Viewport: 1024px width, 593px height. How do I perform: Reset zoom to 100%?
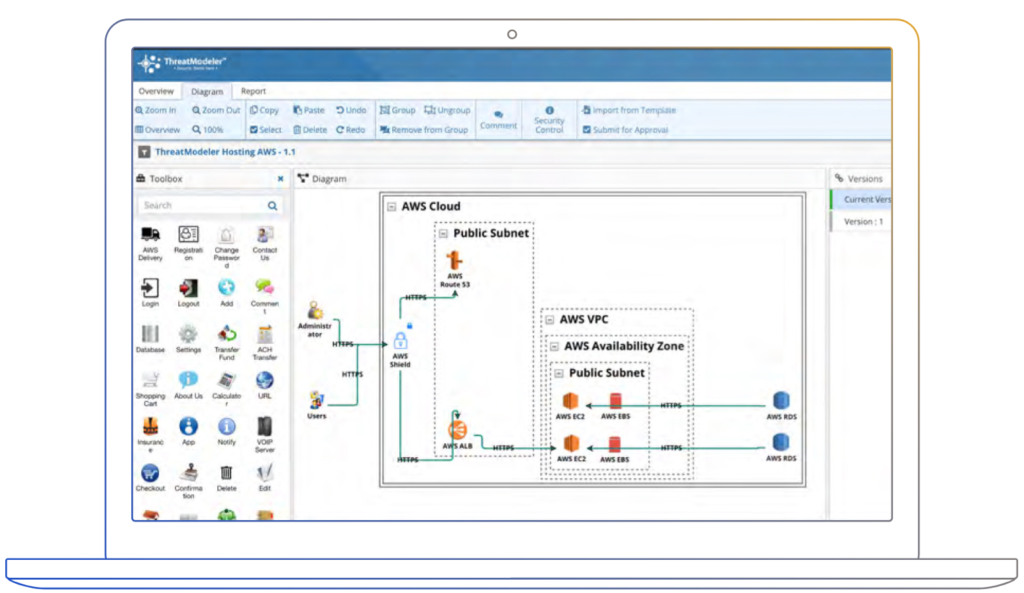pyautogui.click(x=208, y=130)
